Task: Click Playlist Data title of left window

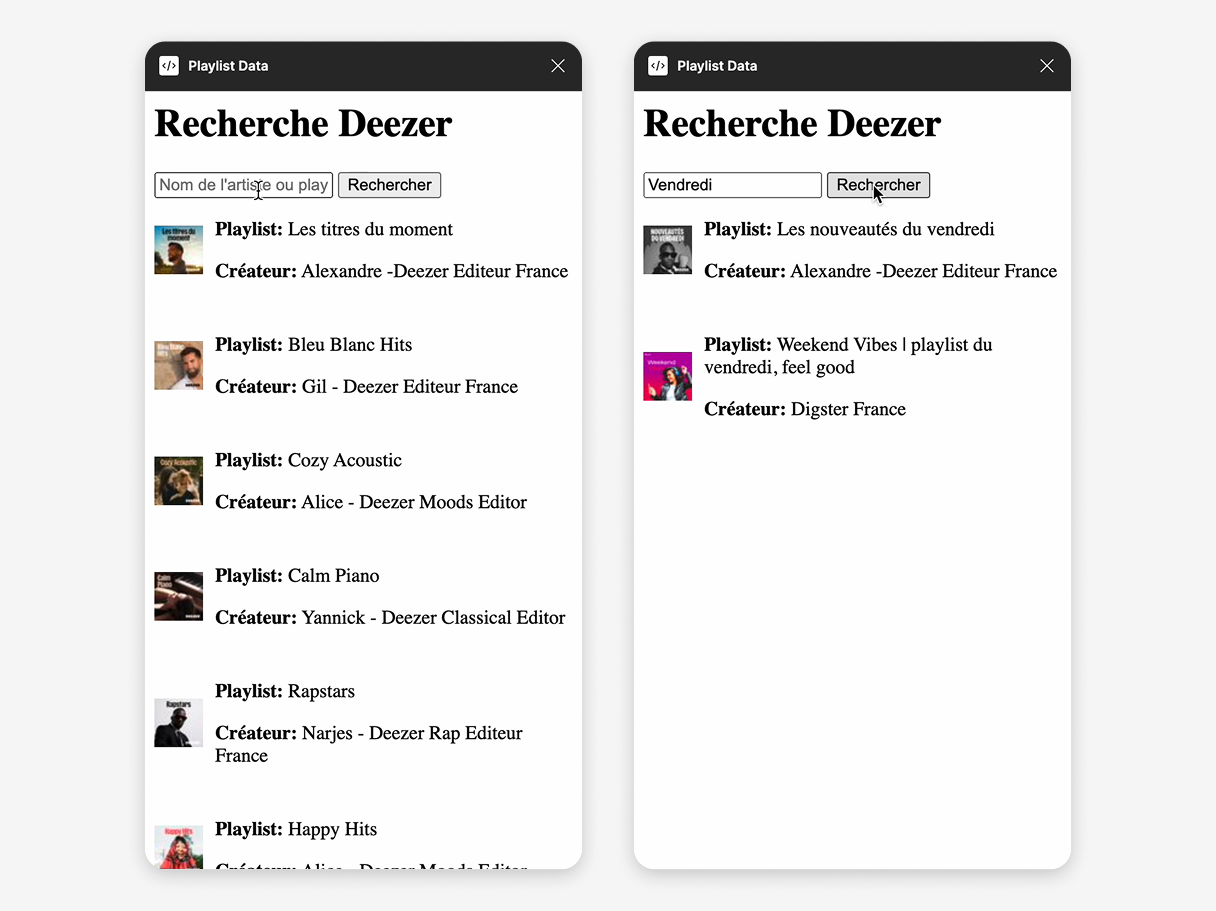Action: [x=228, y=66]
